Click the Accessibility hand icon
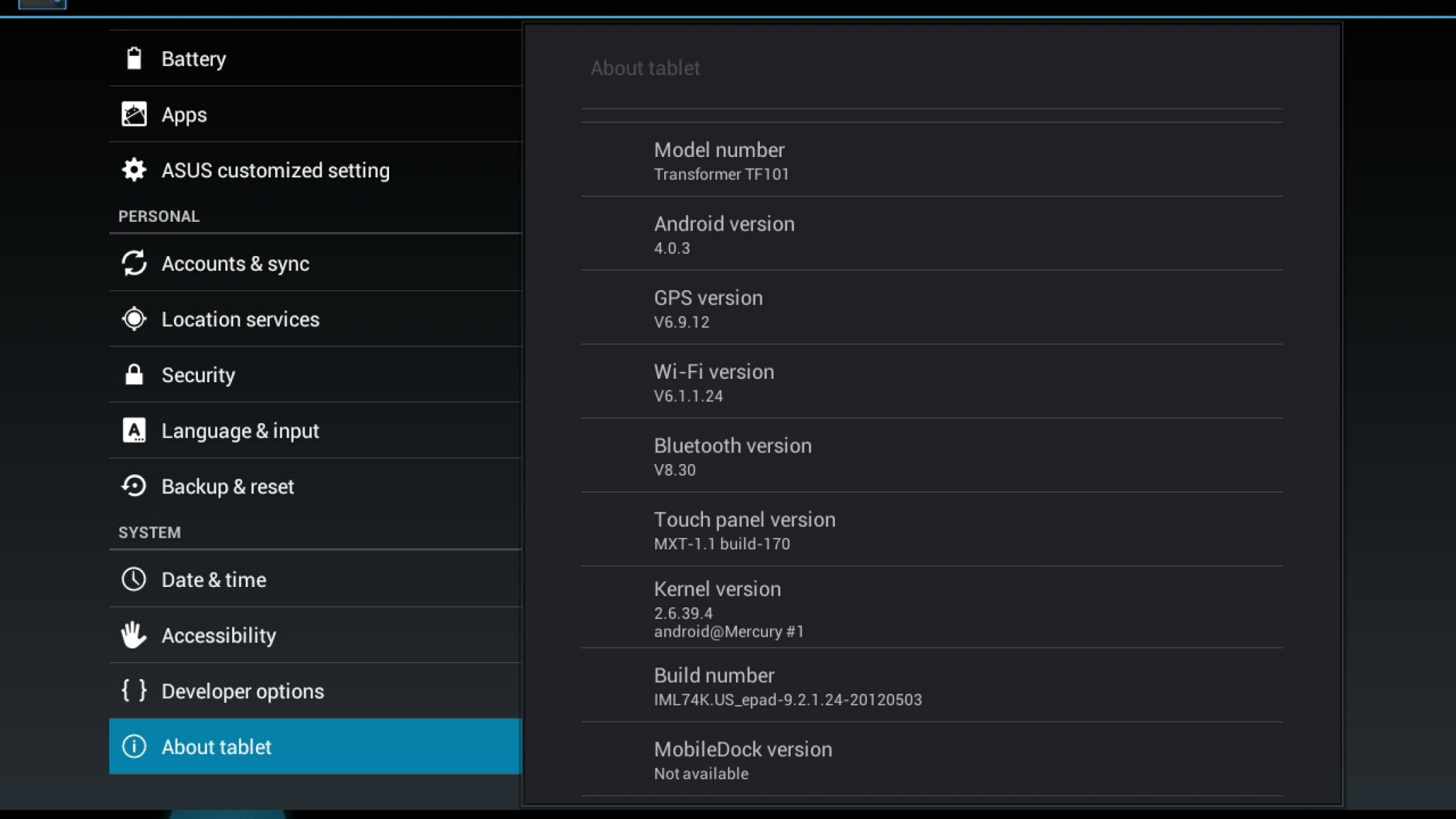This screenshot has width=1456, height=819. point(134,635)
